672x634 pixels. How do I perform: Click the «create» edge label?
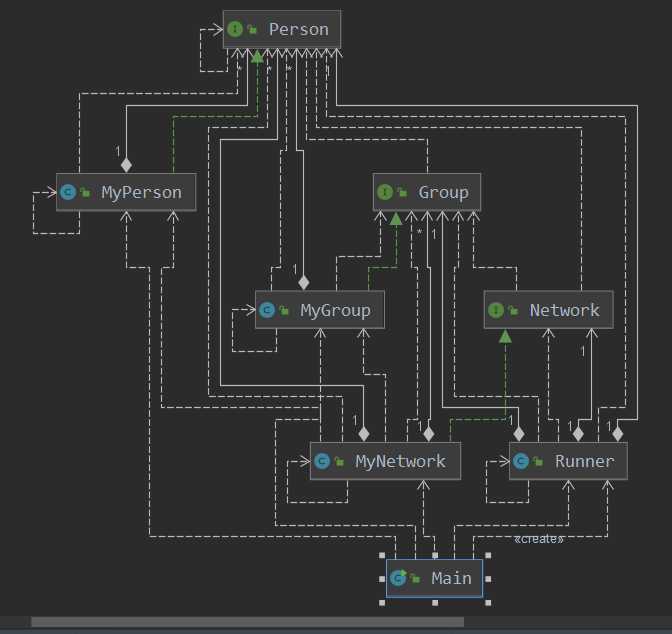point(538,539)
